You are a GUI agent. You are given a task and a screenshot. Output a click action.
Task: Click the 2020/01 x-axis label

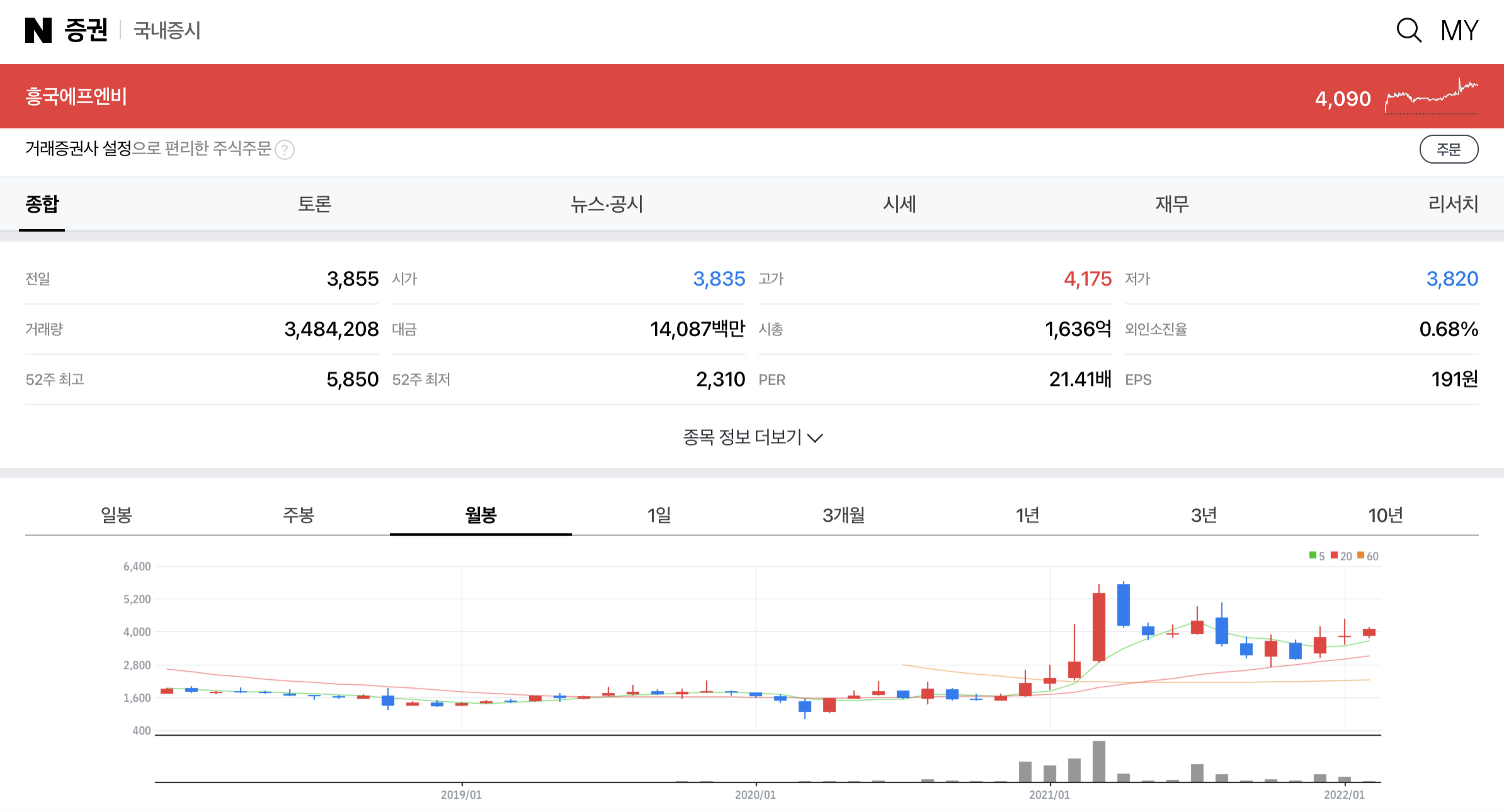click(755, 795)
